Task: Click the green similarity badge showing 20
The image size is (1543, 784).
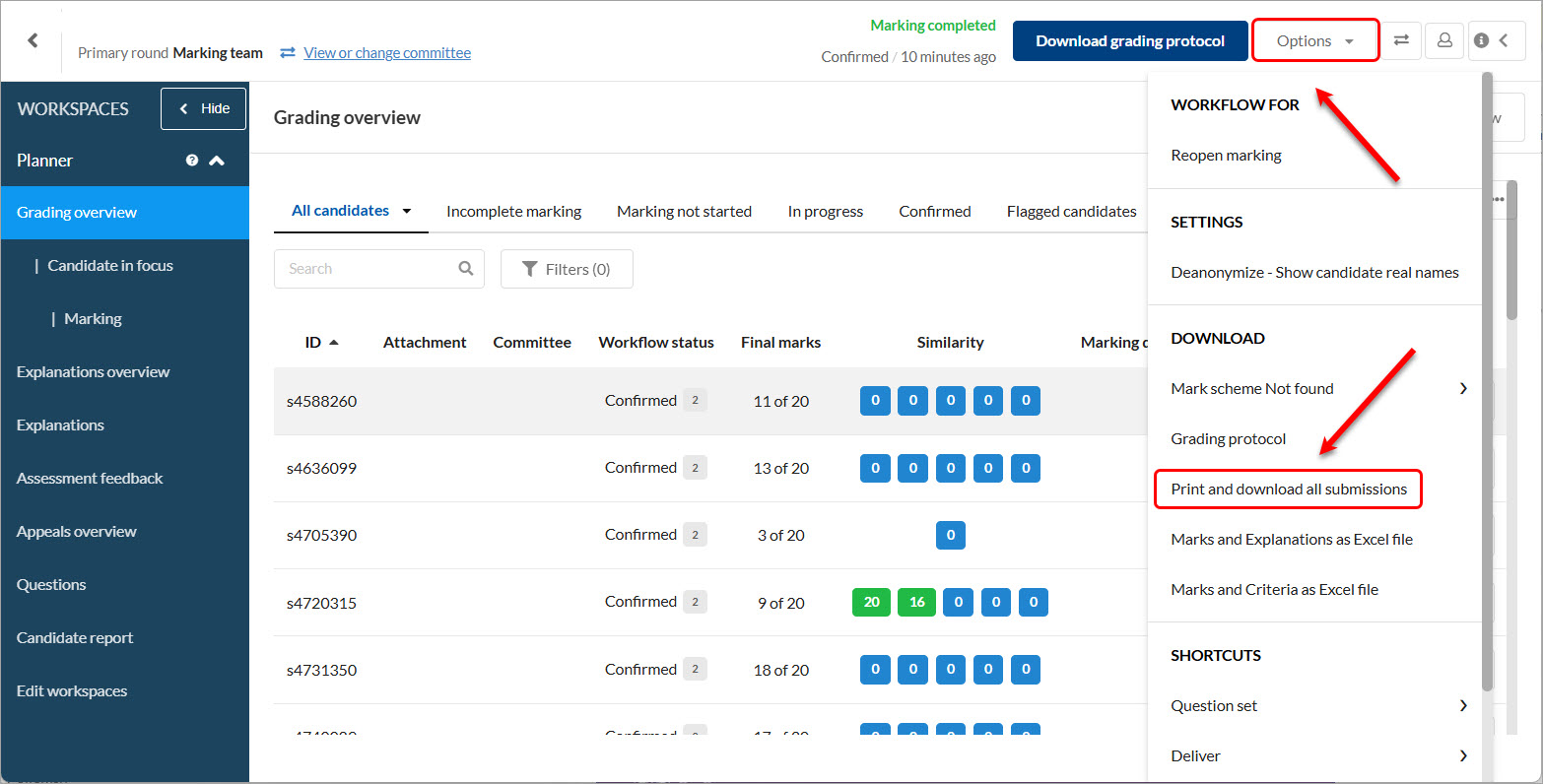Action: tap(871, 602)
